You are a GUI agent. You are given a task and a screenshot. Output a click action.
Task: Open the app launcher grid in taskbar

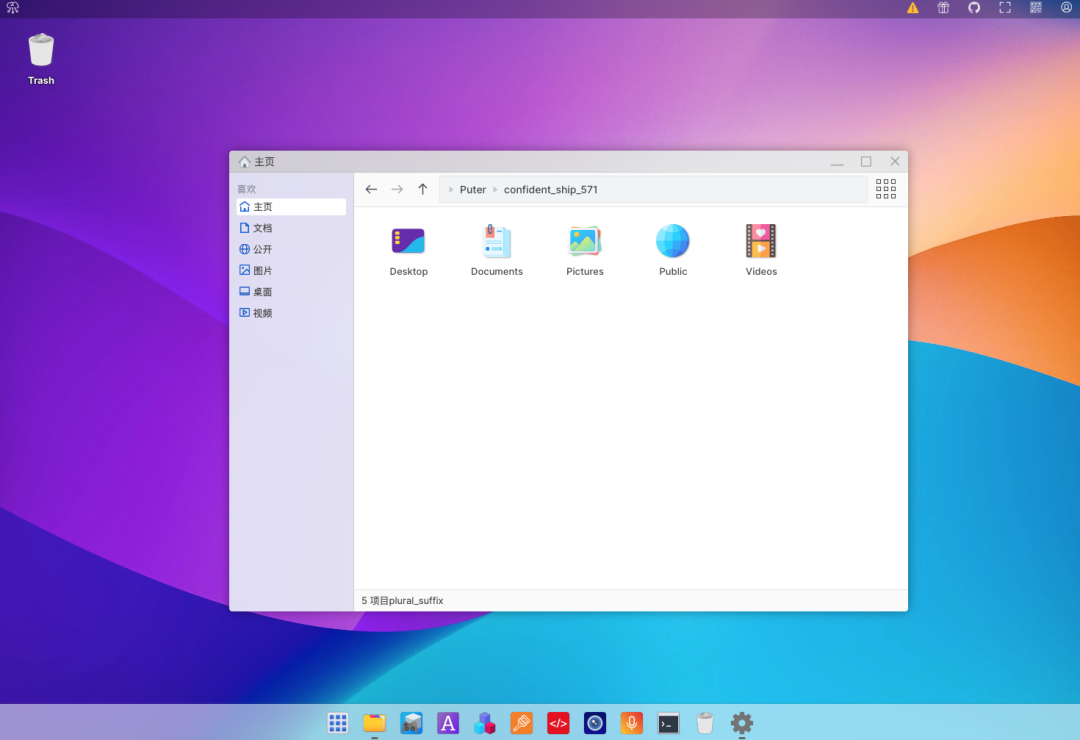click(x=338, y=723)
